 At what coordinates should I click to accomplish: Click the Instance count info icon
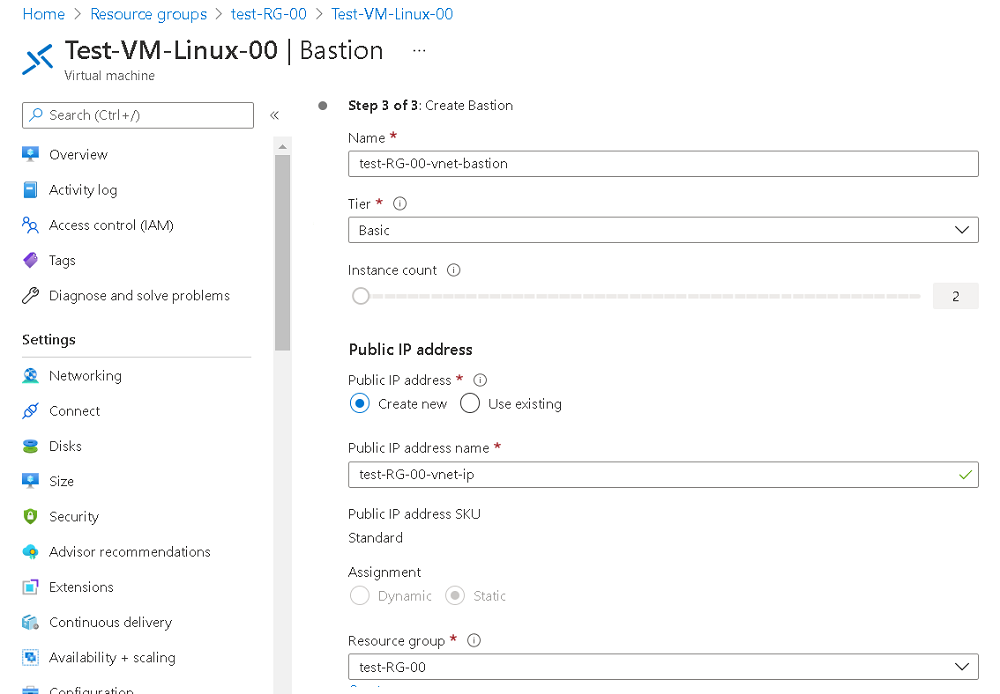(453, 270)
